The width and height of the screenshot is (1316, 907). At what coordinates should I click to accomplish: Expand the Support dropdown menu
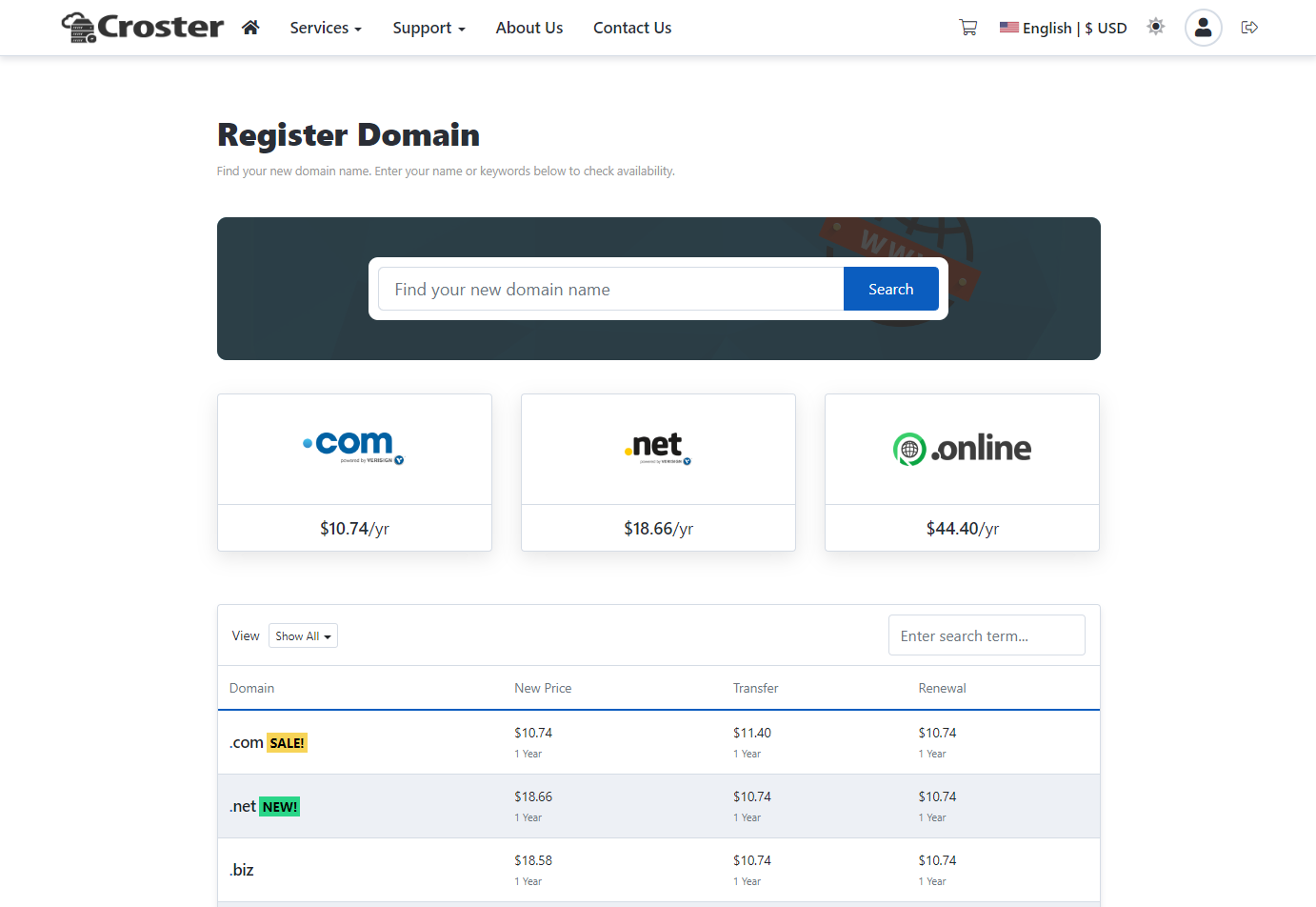429,28
